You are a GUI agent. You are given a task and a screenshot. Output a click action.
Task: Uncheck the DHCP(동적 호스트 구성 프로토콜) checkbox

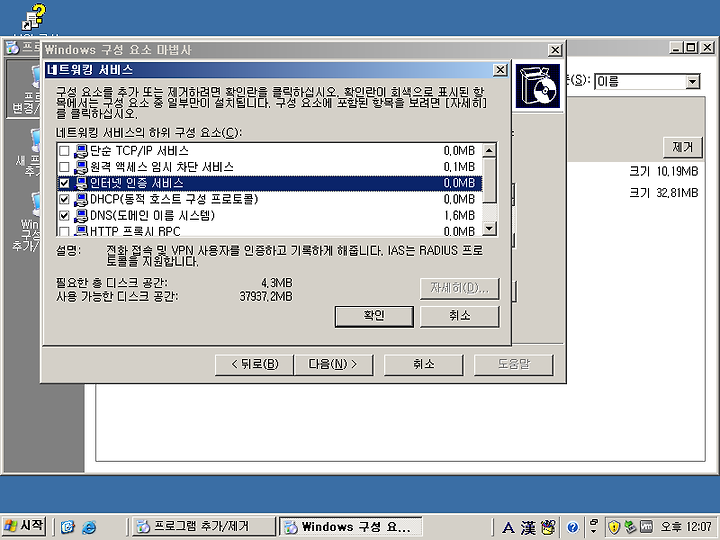click(64, 199)
